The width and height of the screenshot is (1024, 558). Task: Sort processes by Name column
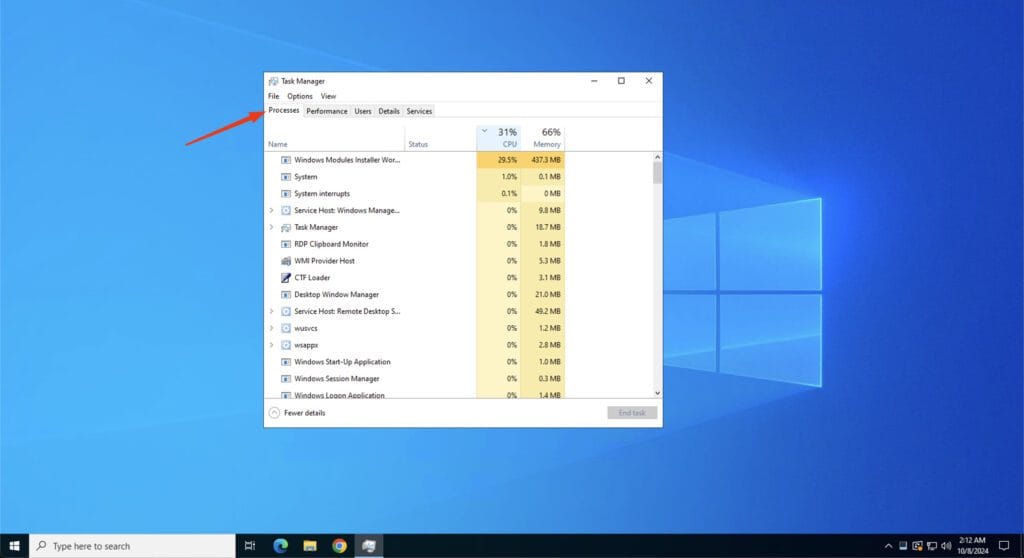[x=334, y=138]
